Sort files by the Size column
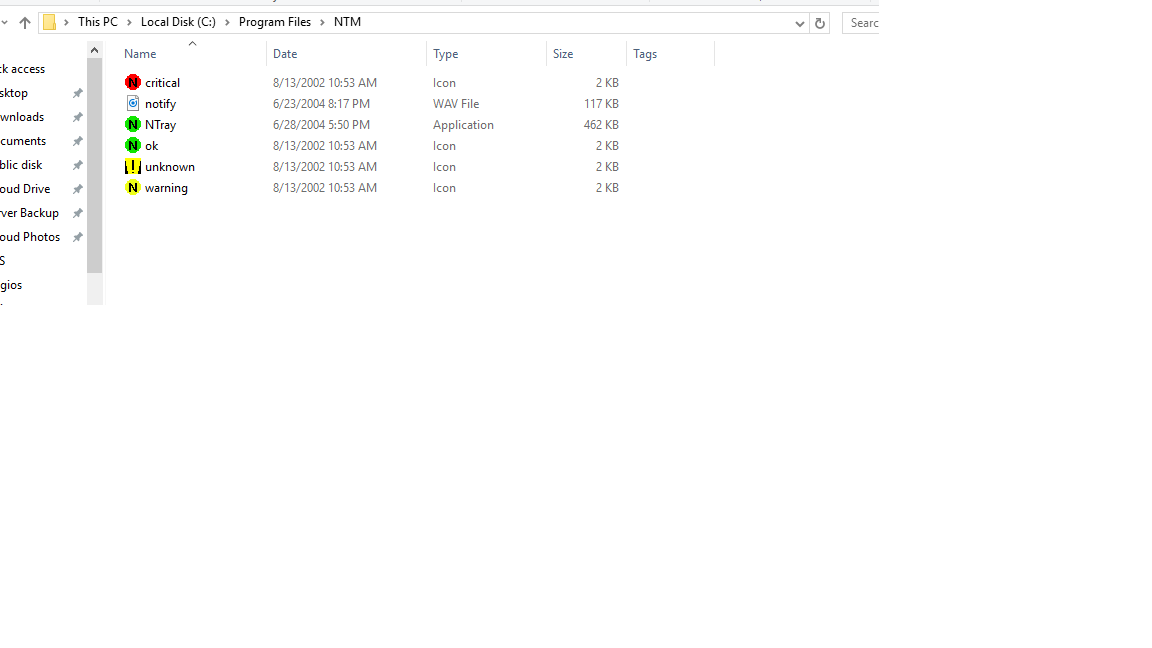The image size is (1152, 648). point(563,54)
